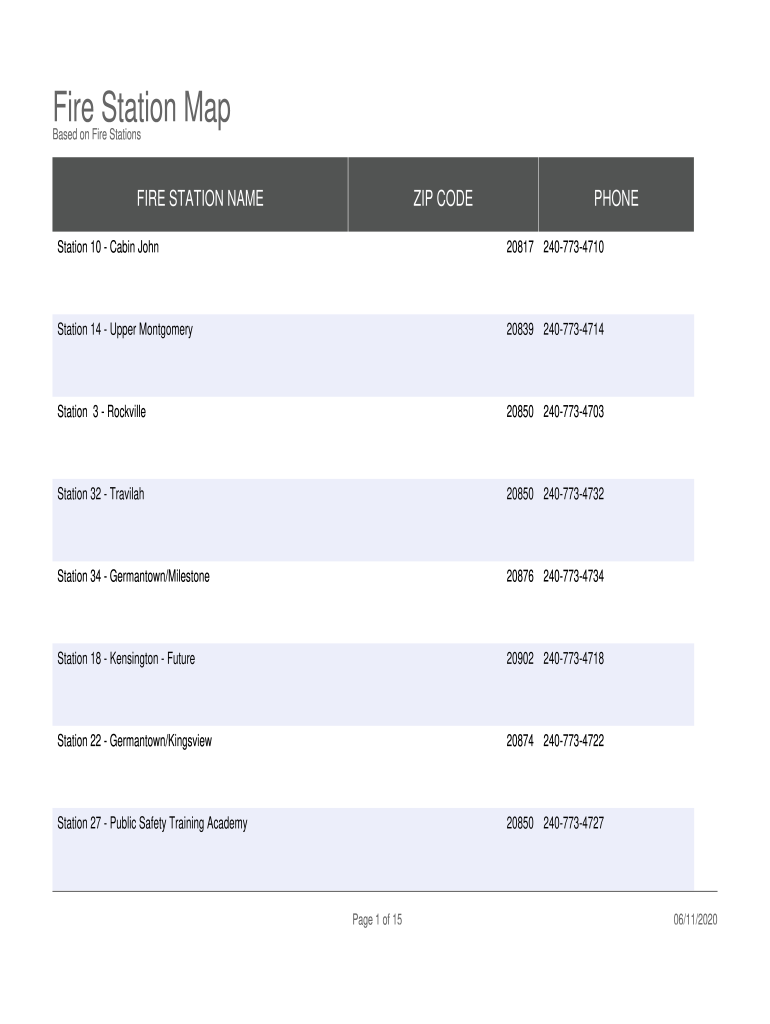Select Station 14 - Upper Montgomery name

coord(125,329)
